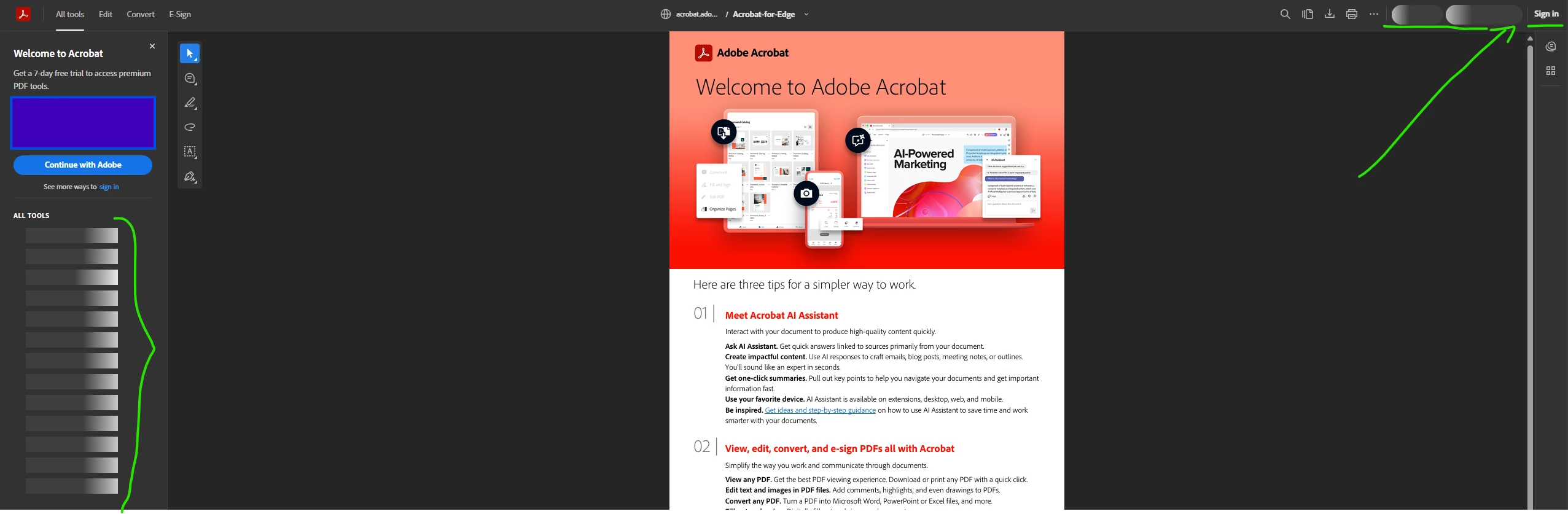The width and height of the screenshot is (1568, 514).
Task: Click the Meet Acrobat AI Assistant heading
Action: point(781,315)
